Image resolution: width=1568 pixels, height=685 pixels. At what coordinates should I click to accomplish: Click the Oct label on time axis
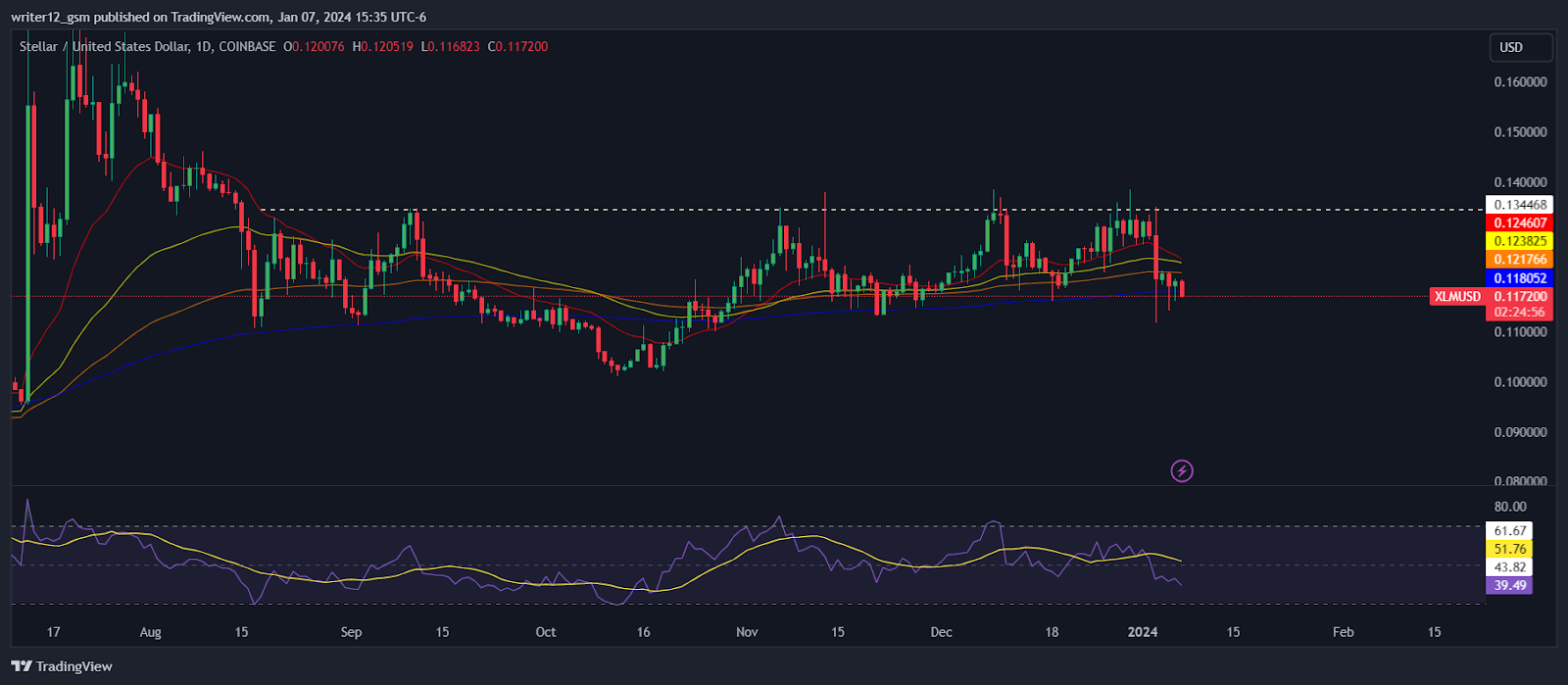pyautogui.click(x=546, y=632)
